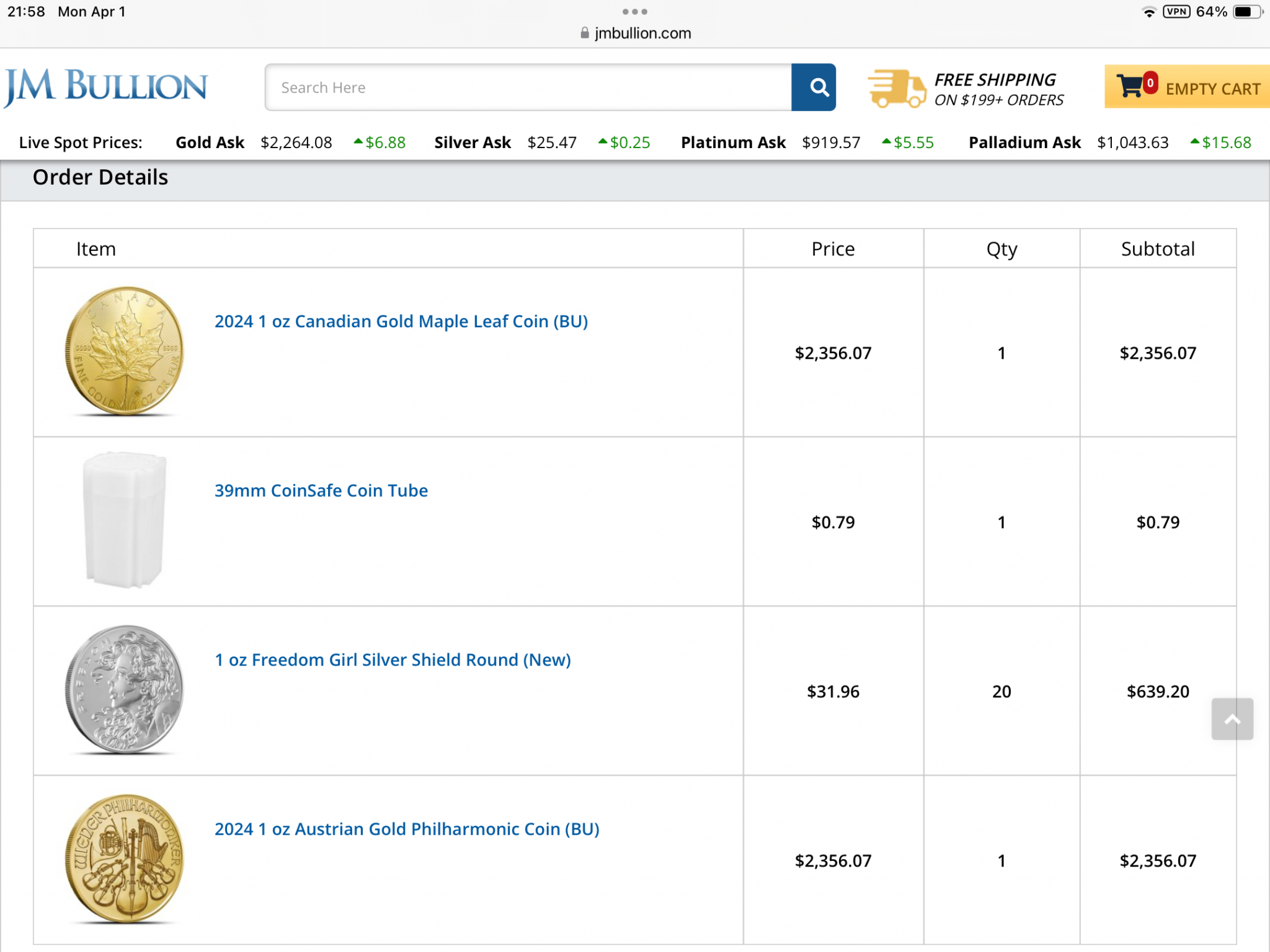Click the Palladium Ask label

[1024, 143]
